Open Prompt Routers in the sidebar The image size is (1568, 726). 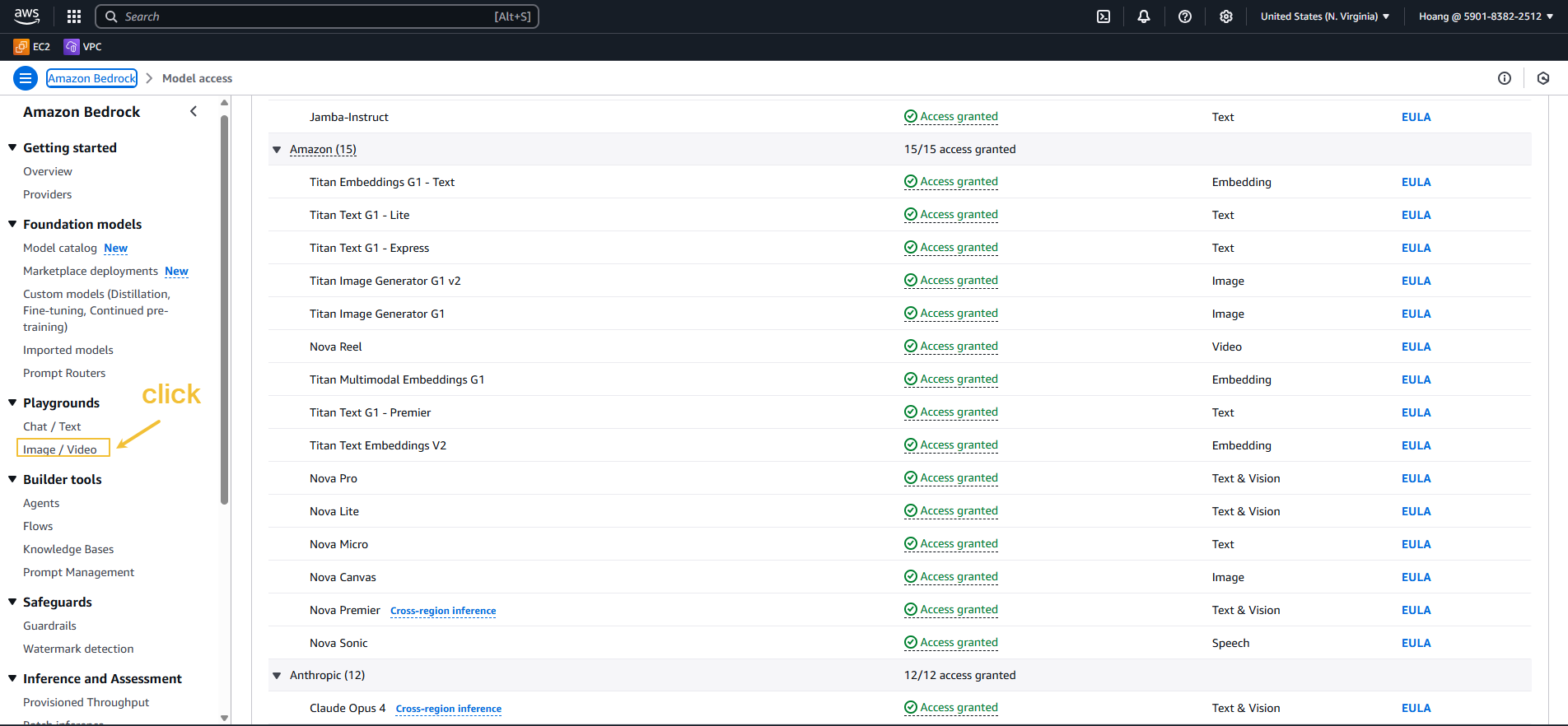[x=64, y=373]
